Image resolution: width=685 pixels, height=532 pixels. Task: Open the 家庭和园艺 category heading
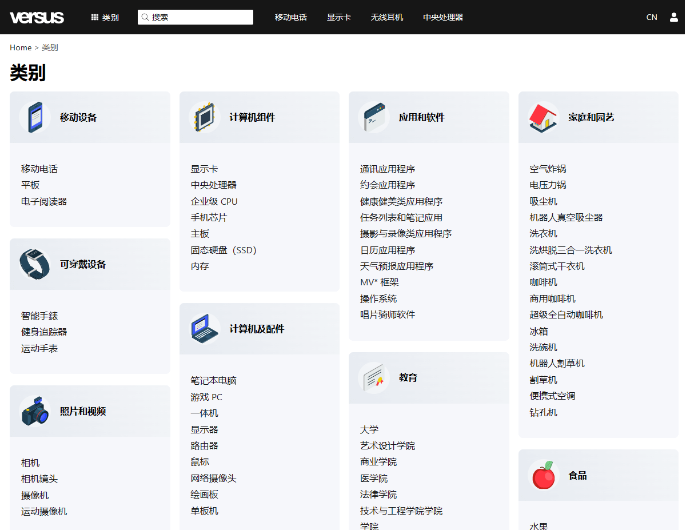point(591,117)
